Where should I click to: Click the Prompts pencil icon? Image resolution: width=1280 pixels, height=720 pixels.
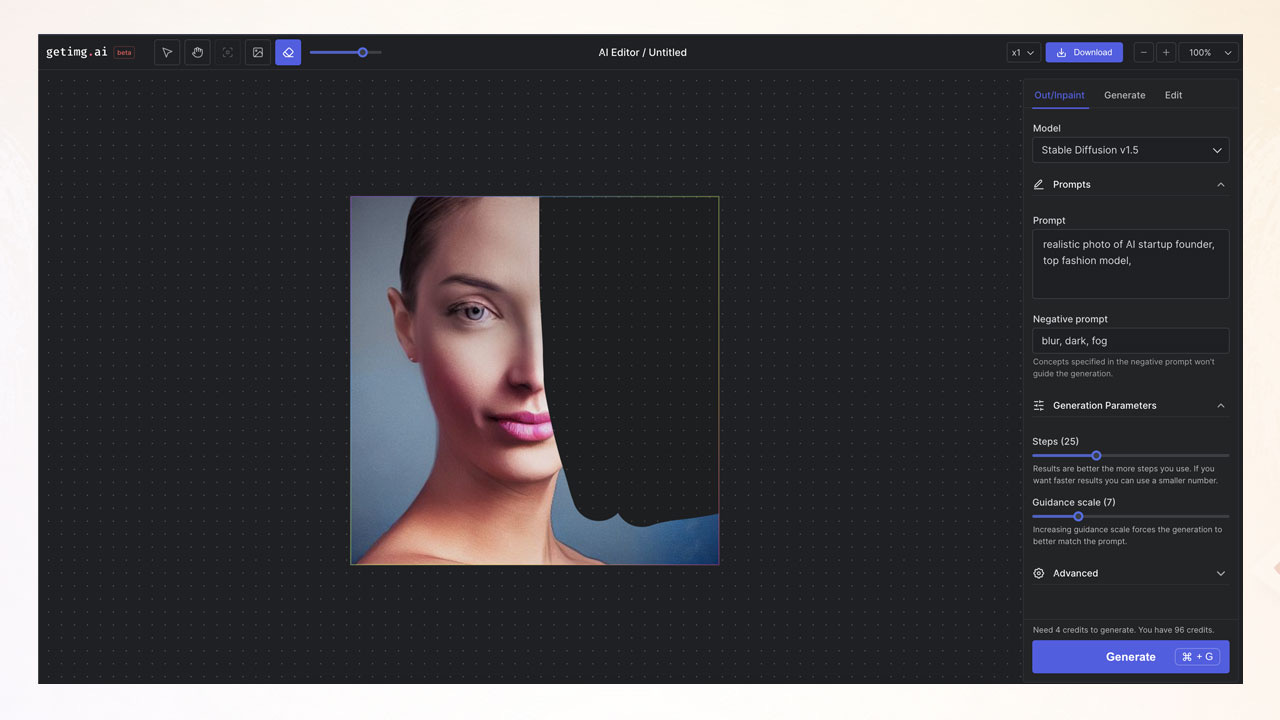pos(1041,184)
